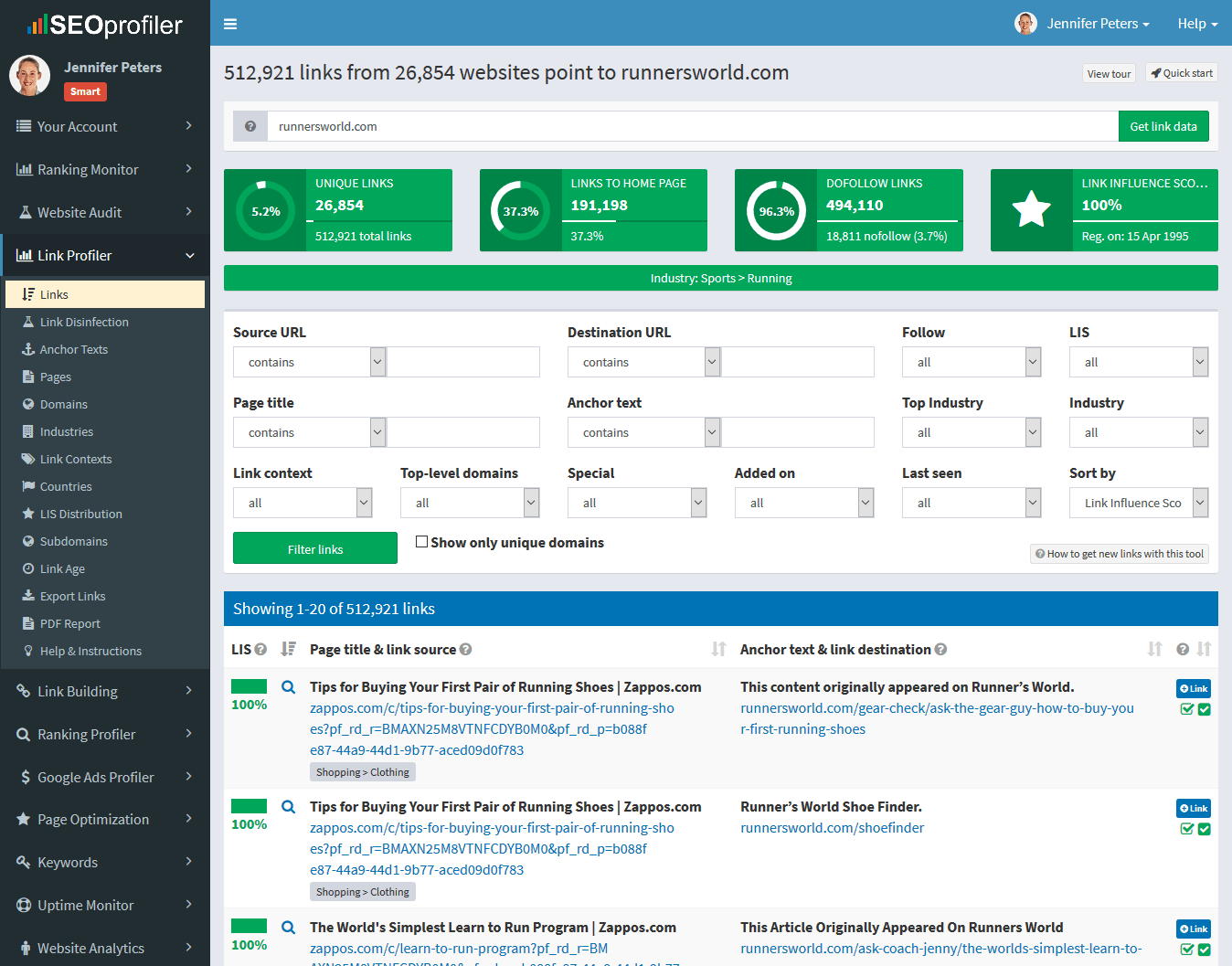Open the LIS Distribution view
1232x966 pixels.
point(81,514)
